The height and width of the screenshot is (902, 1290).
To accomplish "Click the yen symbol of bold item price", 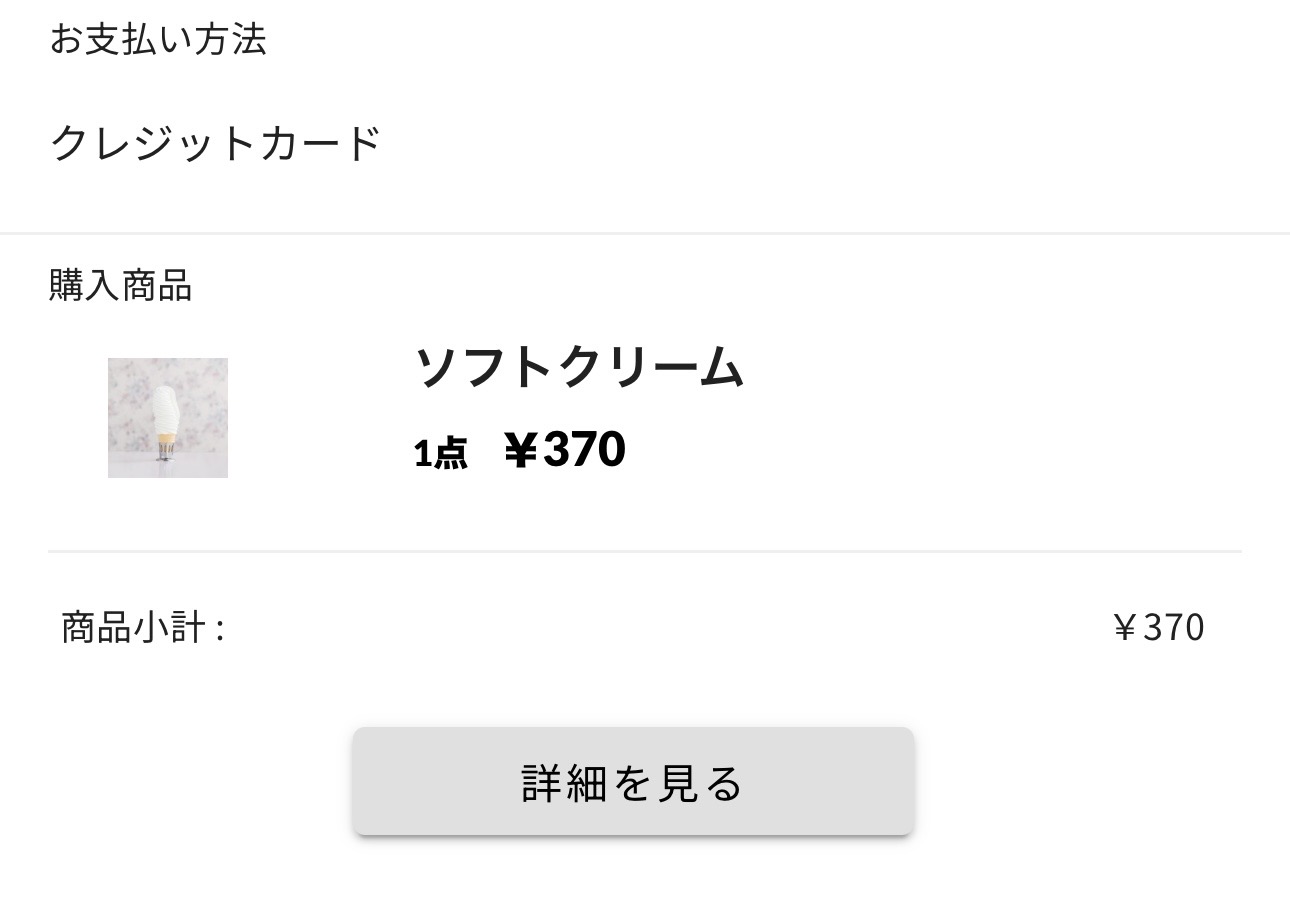I will (519, 450).
